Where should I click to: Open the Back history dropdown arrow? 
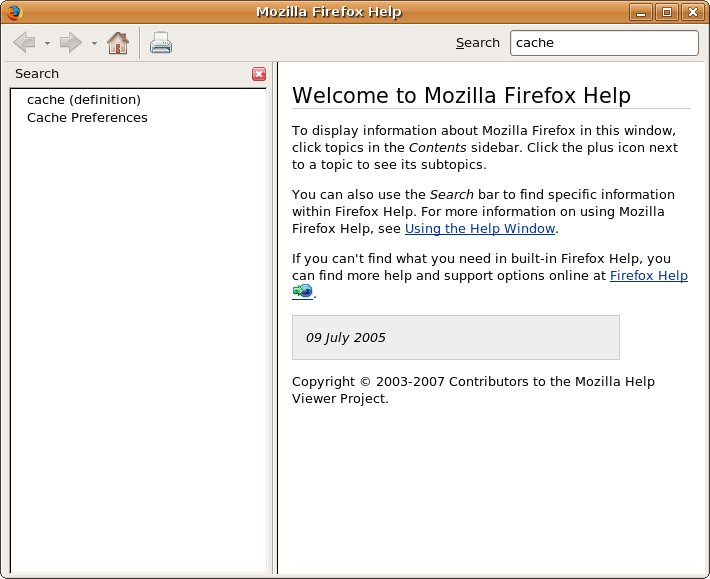[x=48, y=43]
